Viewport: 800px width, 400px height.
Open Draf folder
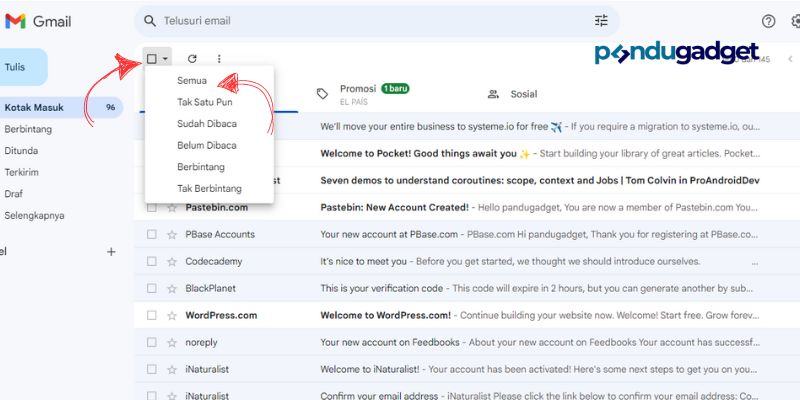[13, 194]
